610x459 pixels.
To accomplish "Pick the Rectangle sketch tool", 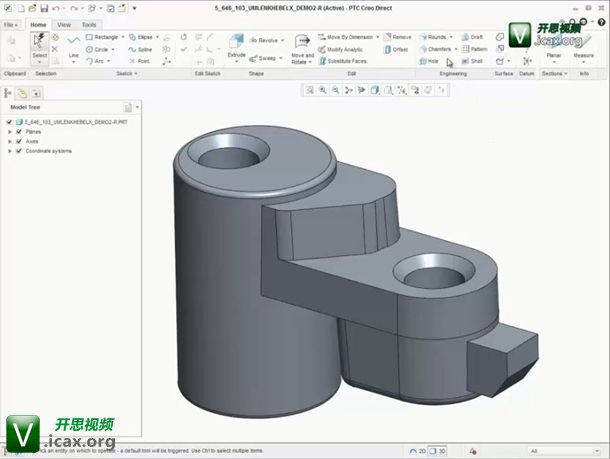I will (x=102, y=37).
